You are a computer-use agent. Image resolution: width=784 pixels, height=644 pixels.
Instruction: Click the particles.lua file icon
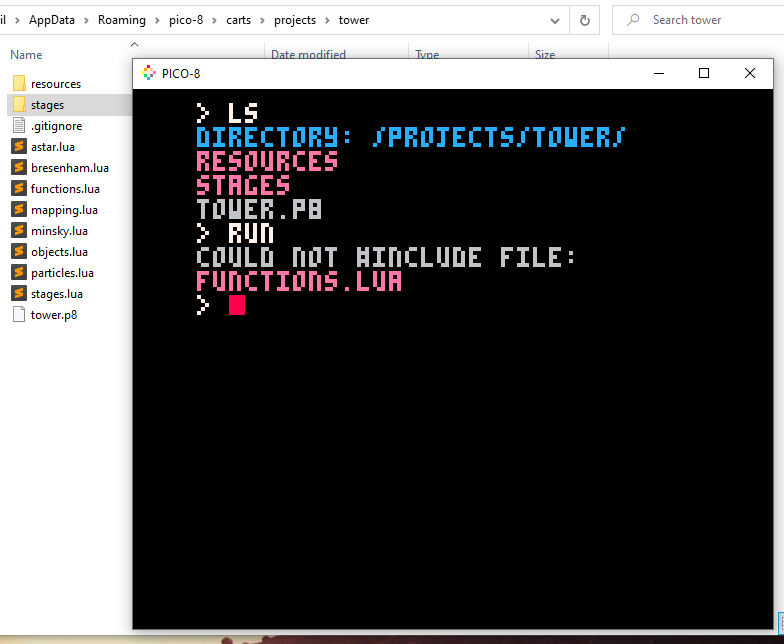tap(19, 272)
